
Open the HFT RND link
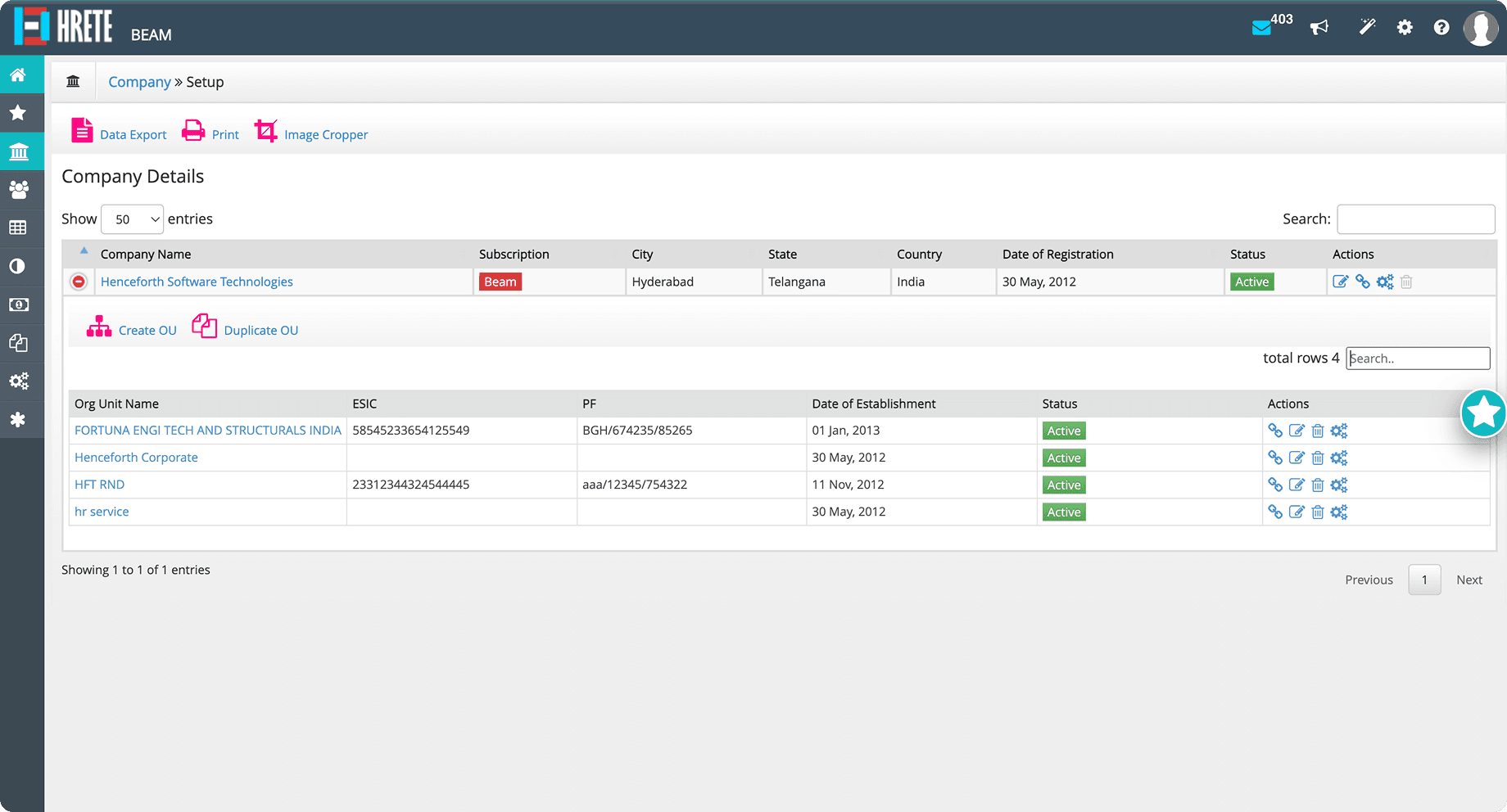click(x=99, y=485)
